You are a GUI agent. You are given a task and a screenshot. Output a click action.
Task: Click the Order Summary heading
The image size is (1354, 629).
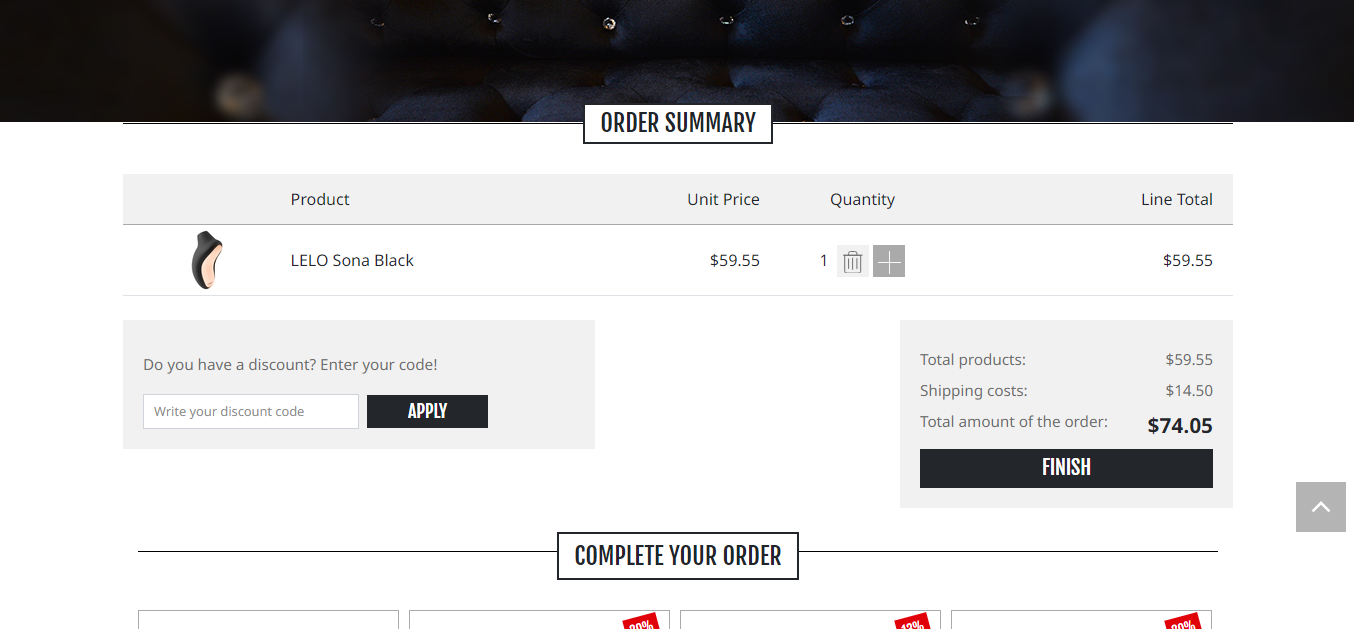coord(678,123)
